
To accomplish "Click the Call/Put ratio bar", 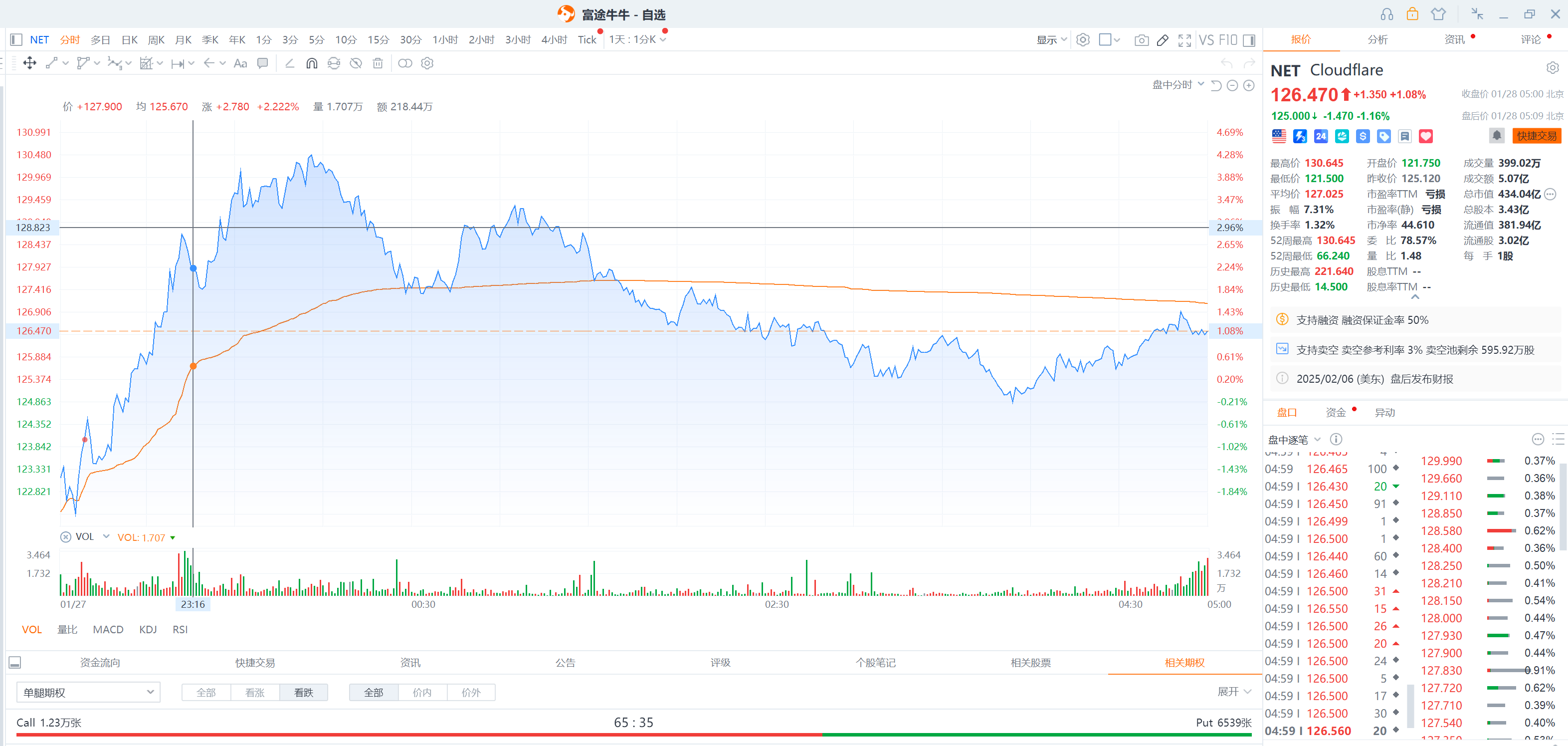I will click(x=634, y=735).
